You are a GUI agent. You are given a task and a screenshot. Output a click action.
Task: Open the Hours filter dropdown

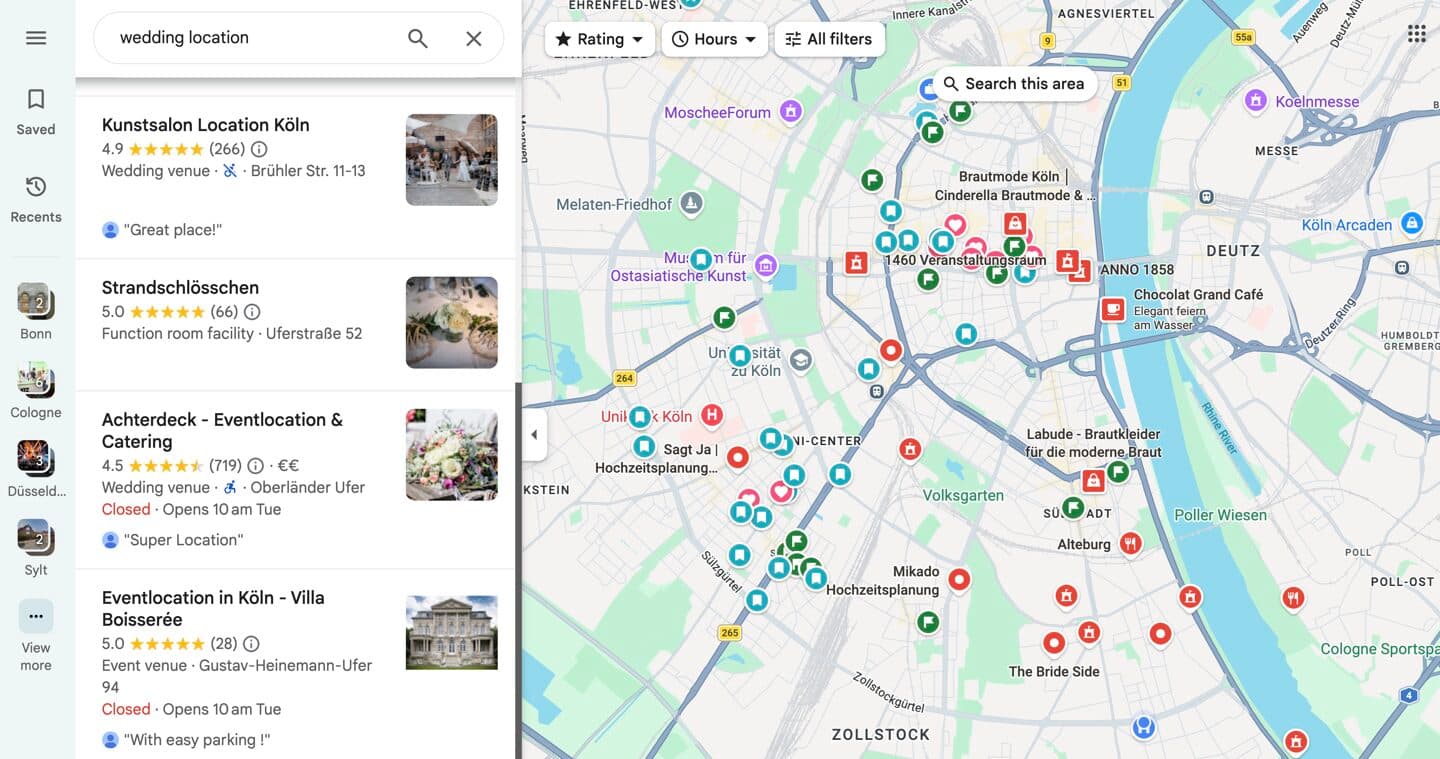714,38
